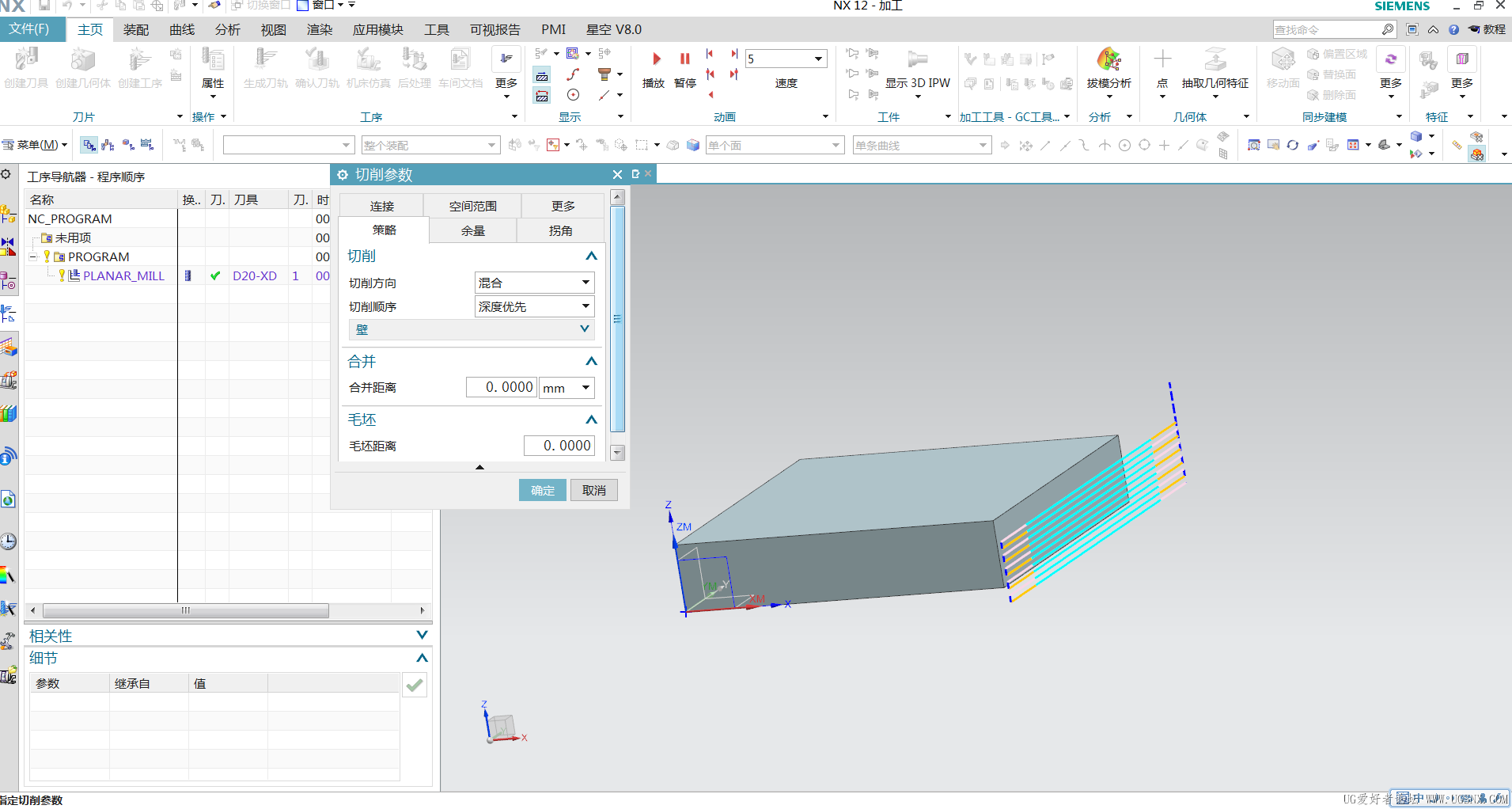The image size is (1512, 809).
Task: Open the 曲线 ribbon tab
Action: pos(182,29)
